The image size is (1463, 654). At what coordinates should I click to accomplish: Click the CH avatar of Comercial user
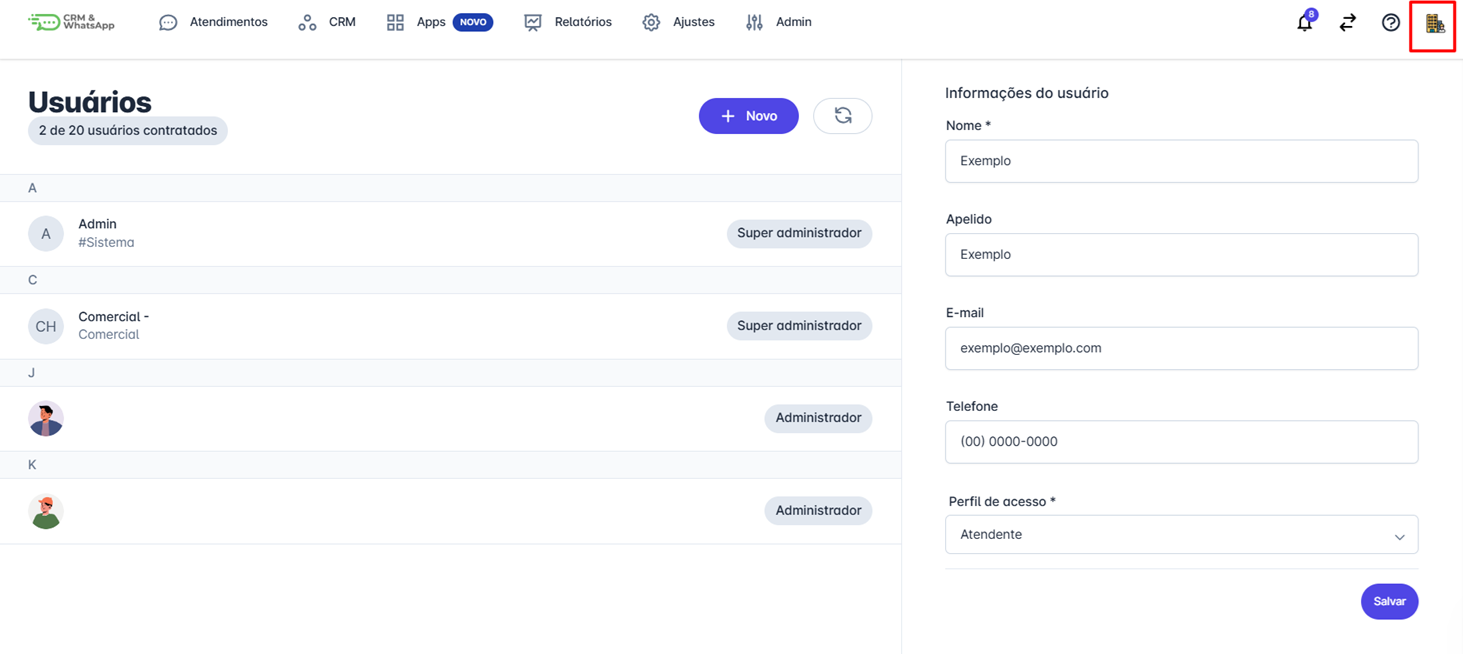click(x=46, y=326)
